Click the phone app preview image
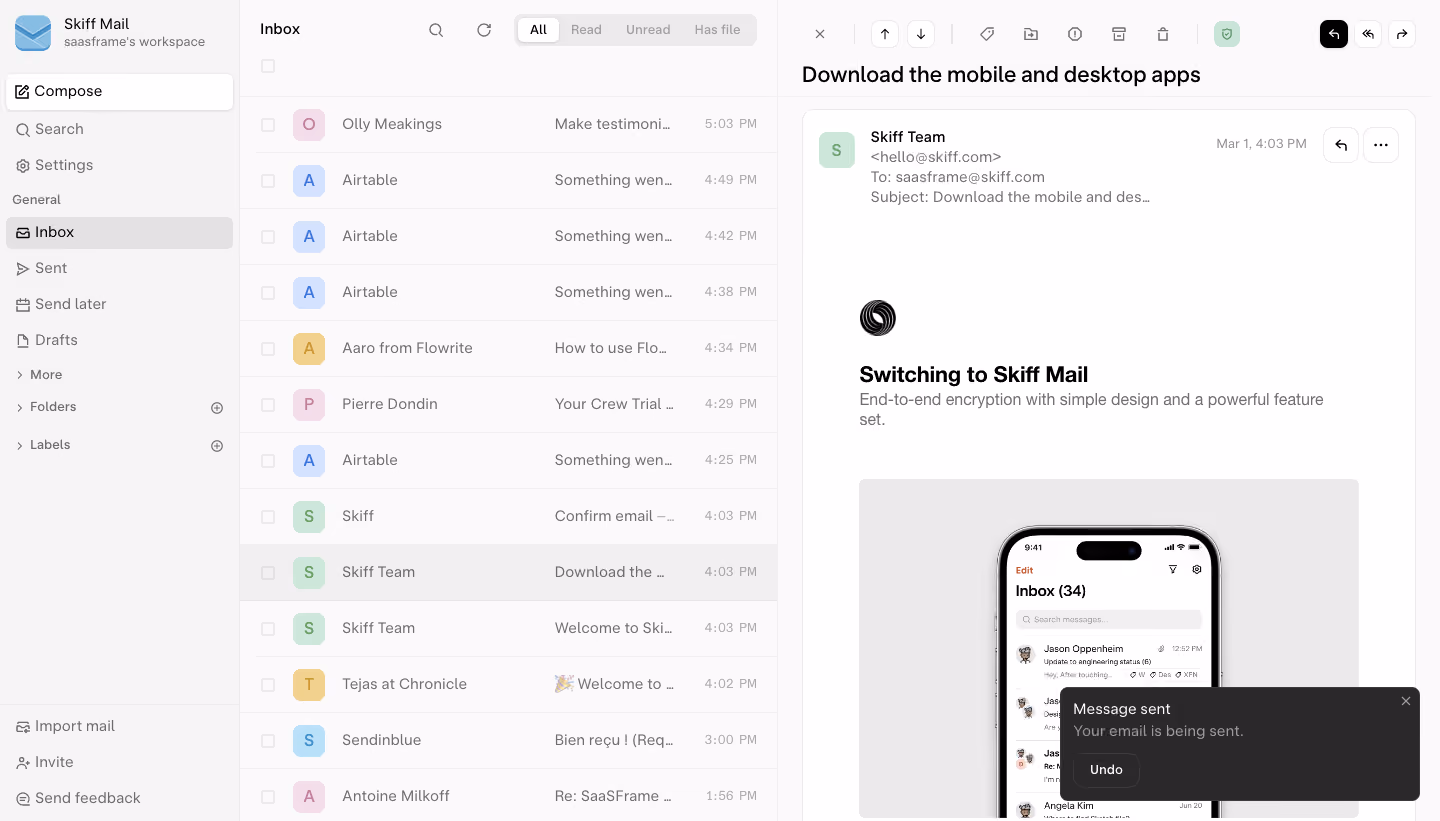Screen dimensions: 1440x821 pyautogui.click(x=1109, y=648)
